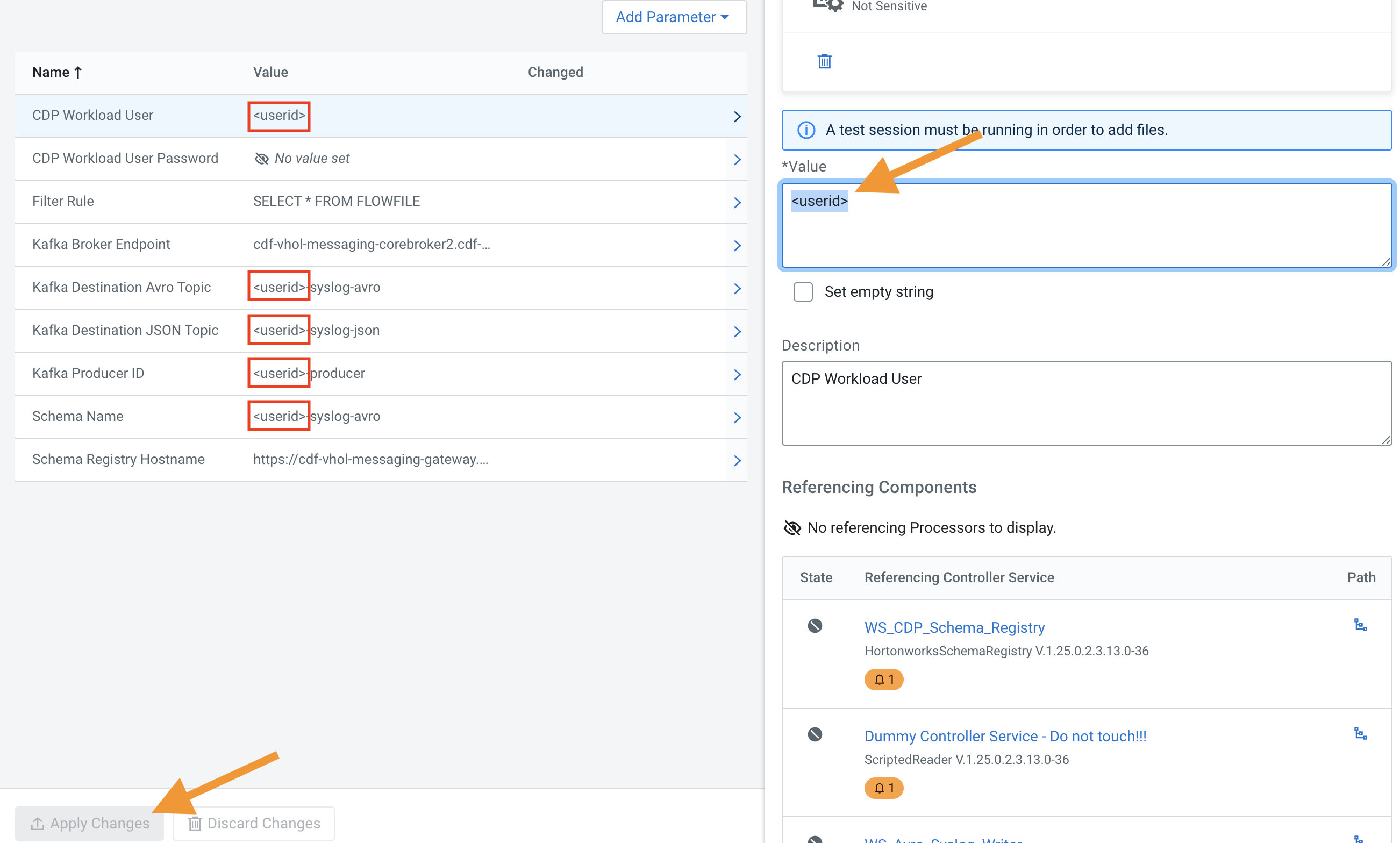Viewport: 1400px width, 843px height.
Task: Expand the Kafka Broker Endpoint row chevron
Action: click(737, 245)
